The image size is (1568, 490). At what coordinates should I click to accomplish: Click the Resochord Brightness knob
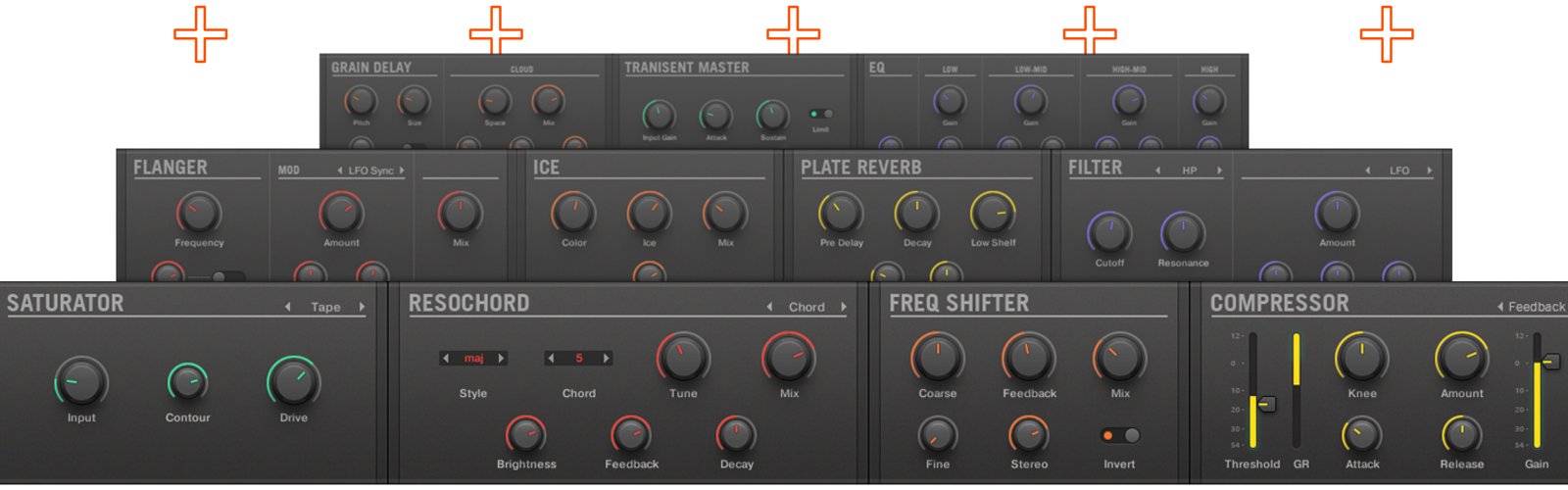click(x=525, y=435)
